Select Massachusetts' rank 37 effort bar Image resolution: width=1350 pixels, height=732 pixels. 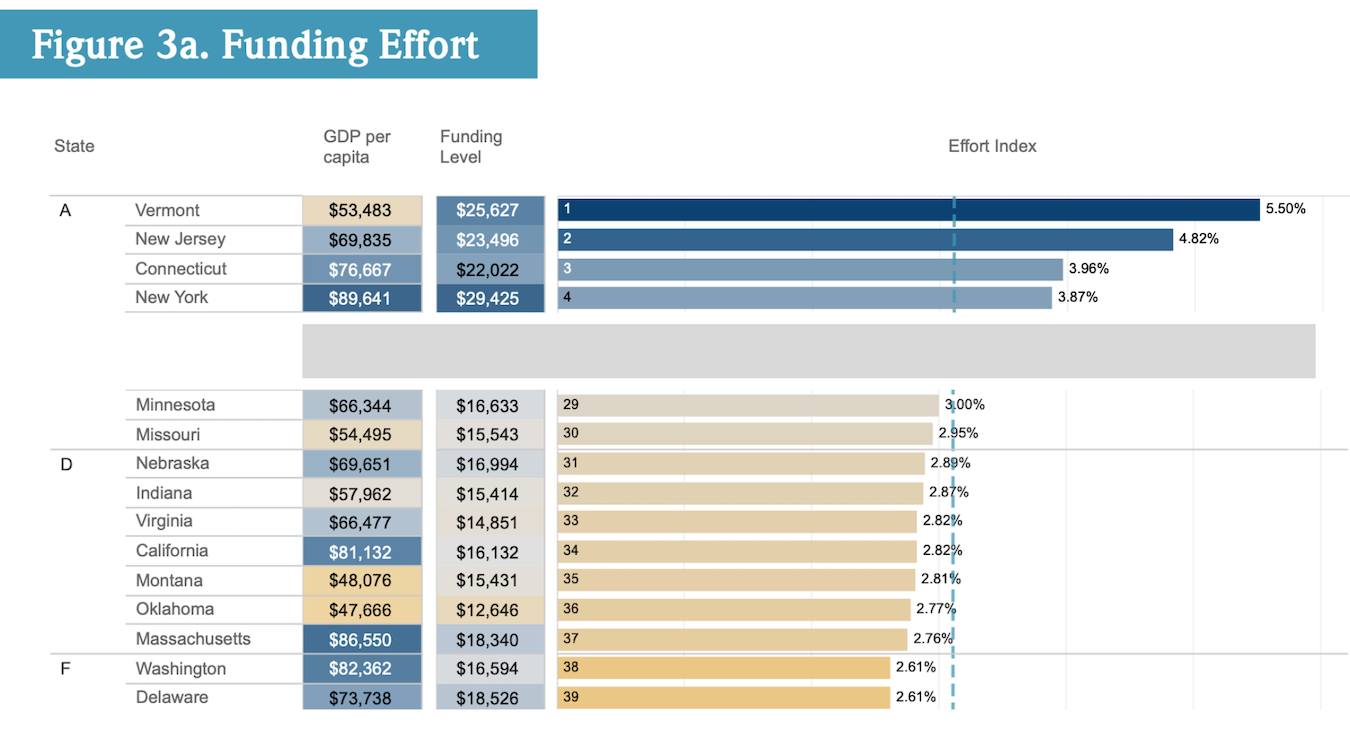732,639
